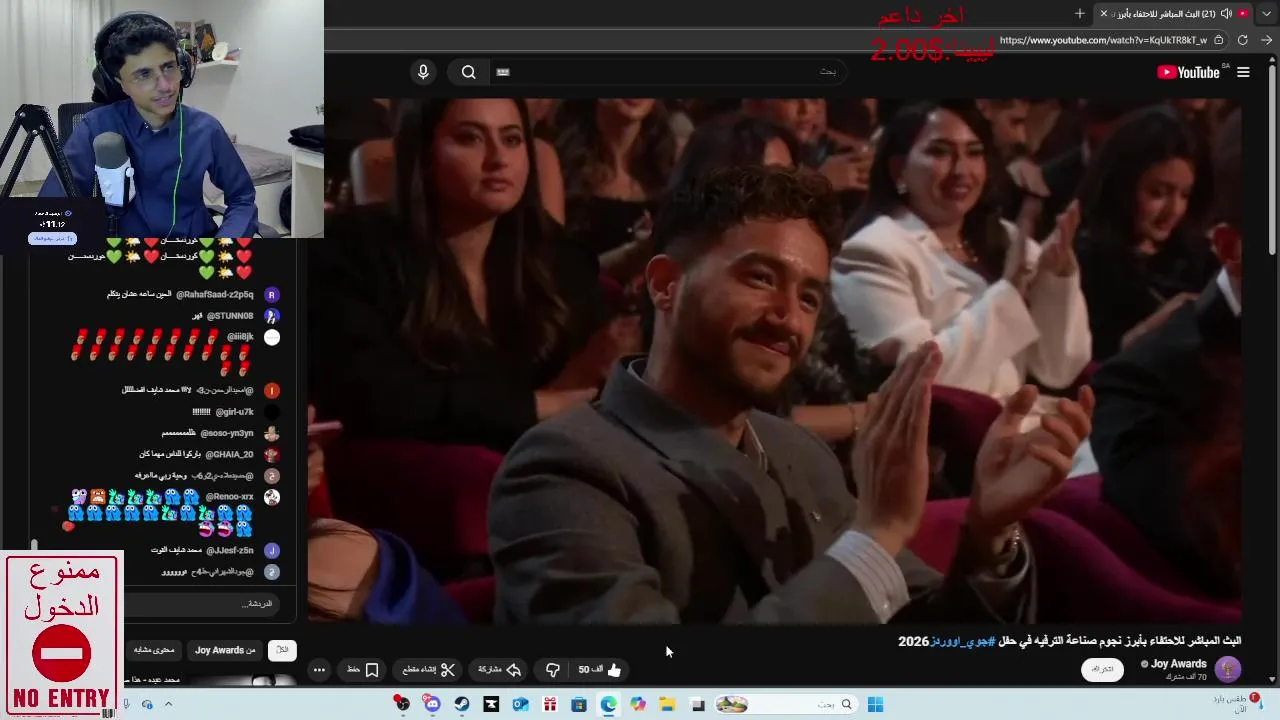This screenshot has height=720, width=1280.
Task: Open on-screen keyboard icon in search box
Action: coord(503,72)
